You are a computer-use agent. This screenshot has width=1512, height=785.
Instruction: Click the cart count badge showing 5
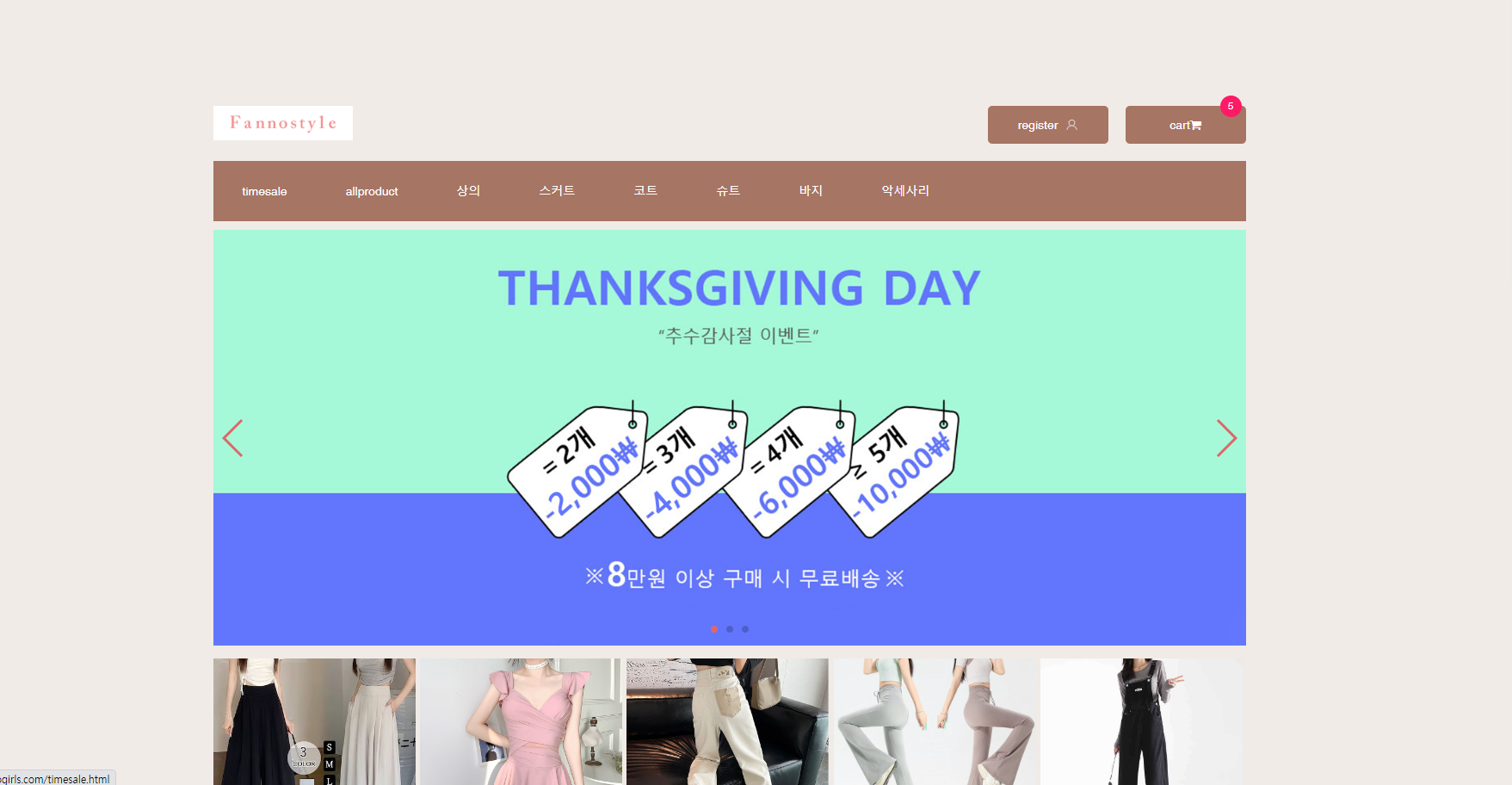[x=1231, y=106]
